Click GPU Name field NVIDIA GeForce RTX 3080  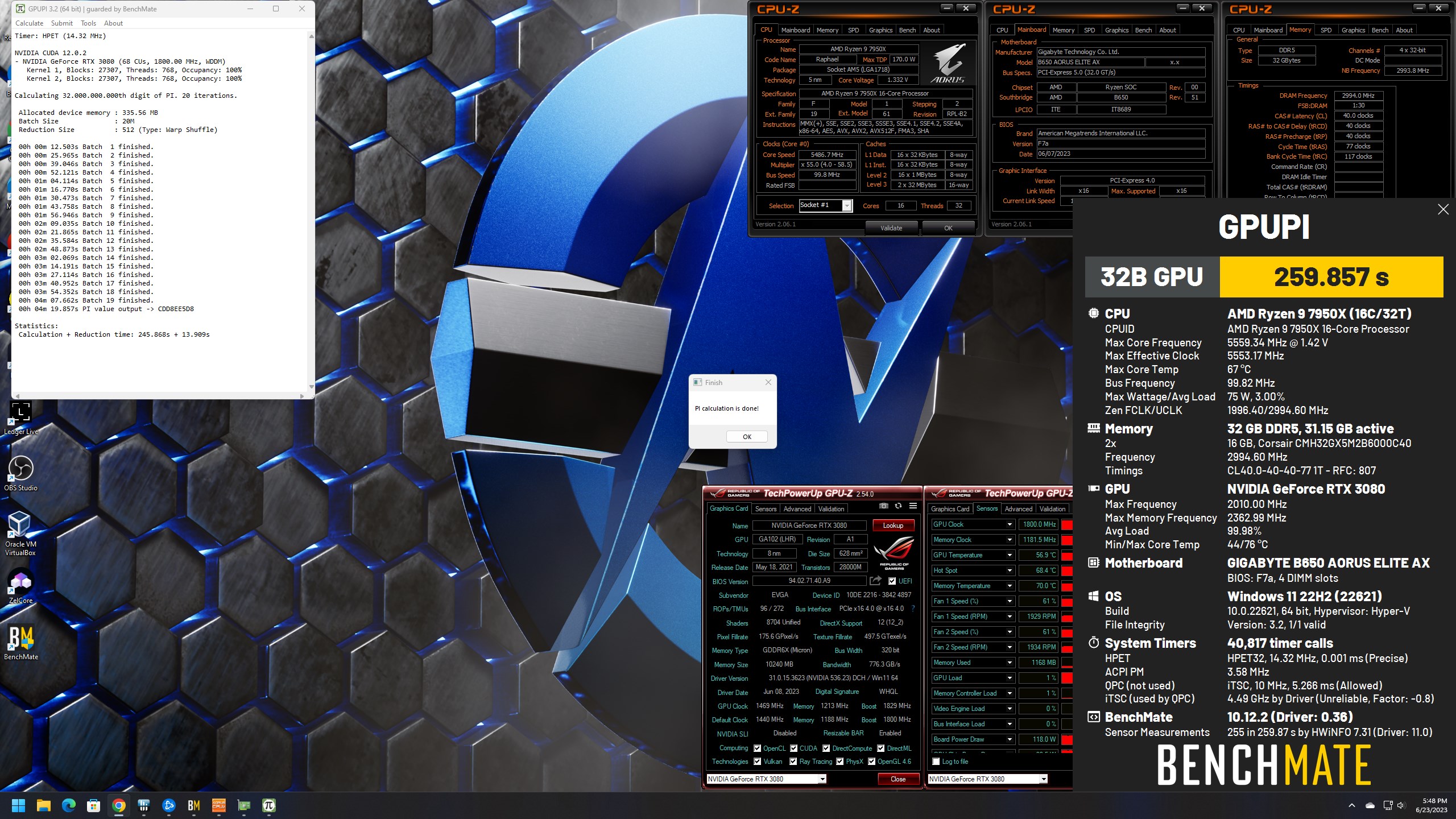point(809,526)
